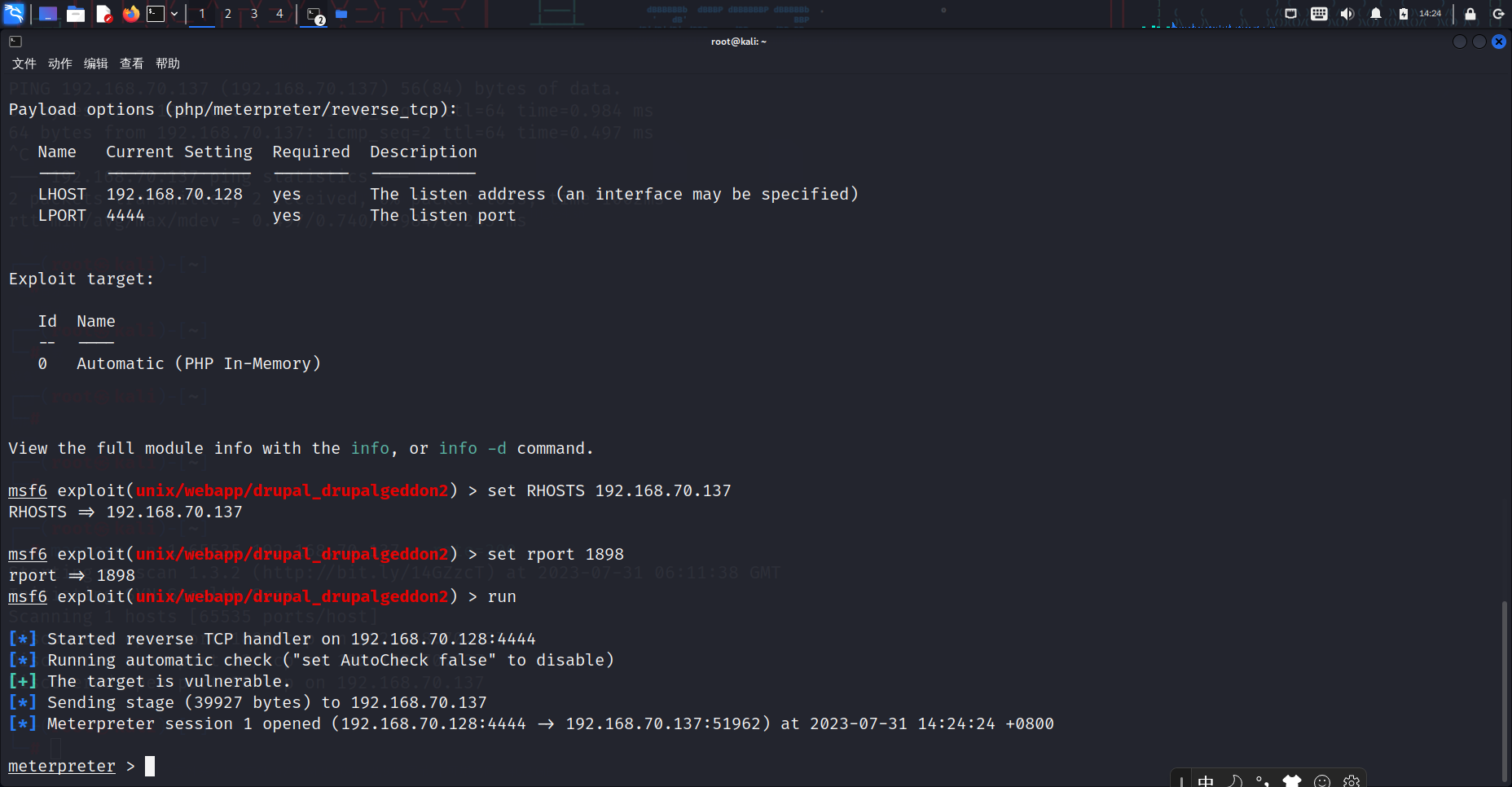Open the 查看 menu in the terminal

(131, 63)
